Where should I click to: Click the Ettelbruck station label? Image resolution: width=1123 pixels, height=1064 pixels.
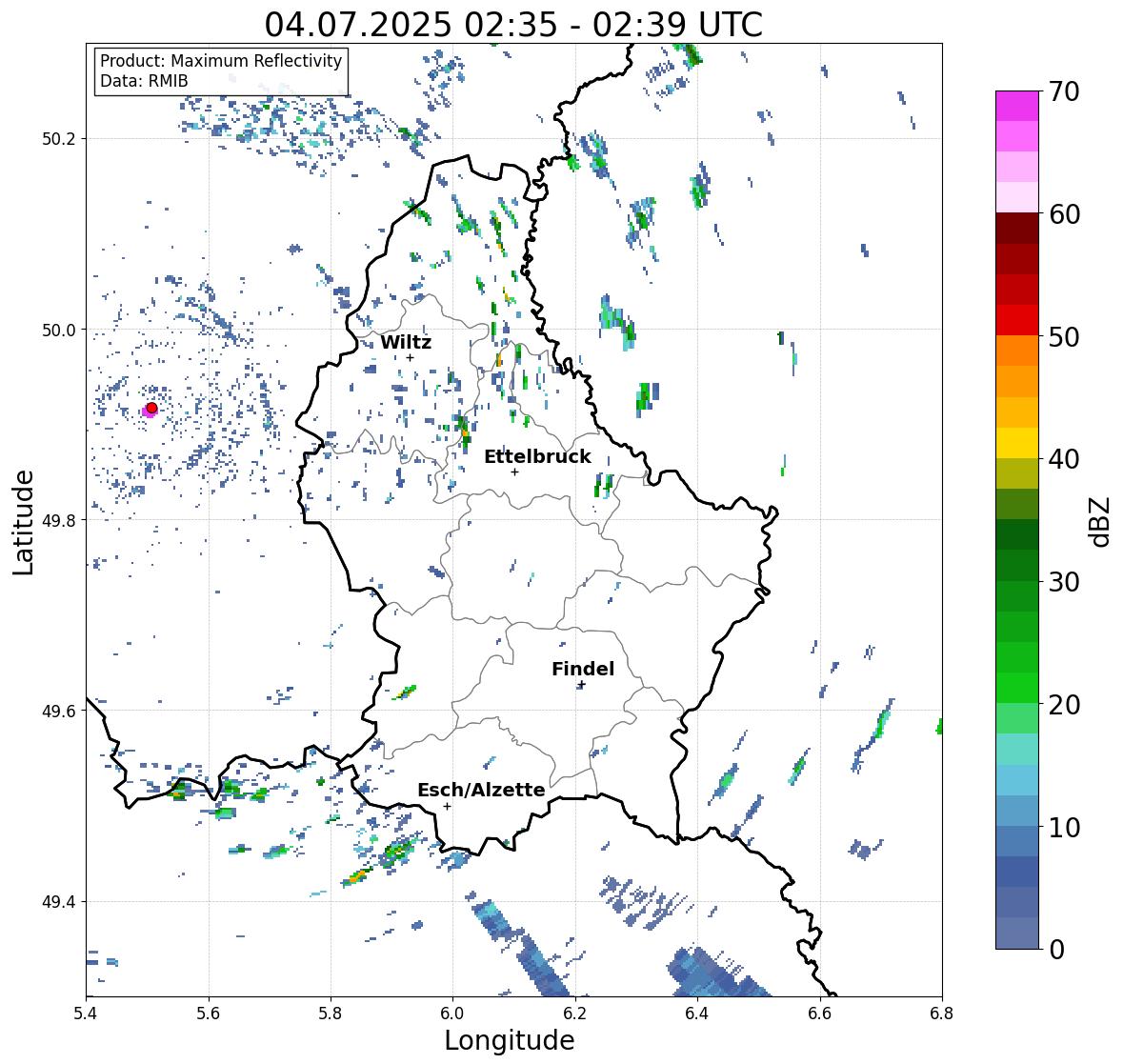pos(537,456)
